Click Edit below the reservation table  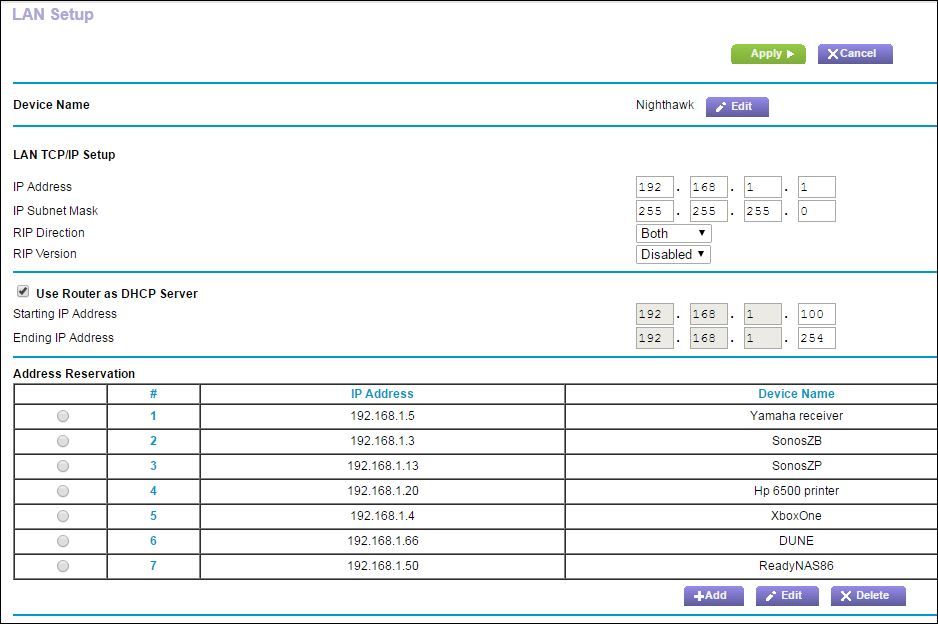click(x=785, y=596)
